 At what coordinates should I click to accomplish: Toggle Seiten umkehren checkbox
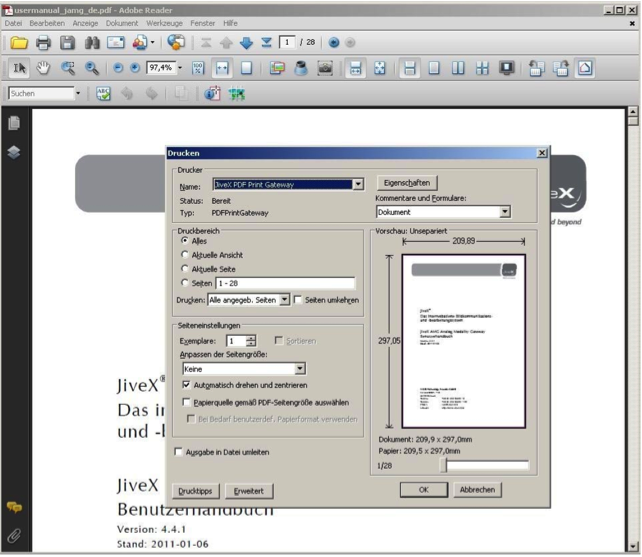(298, 300)
